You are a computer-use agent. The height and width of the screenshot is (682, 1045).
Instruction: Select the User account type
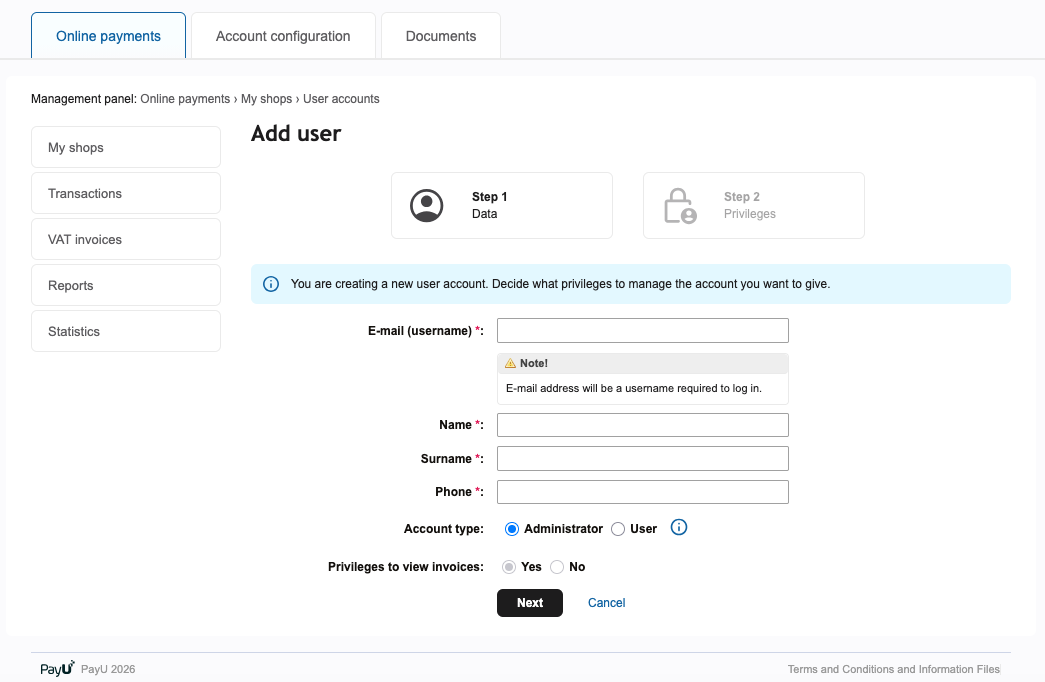pyautogui.click(x=617, y=528)
